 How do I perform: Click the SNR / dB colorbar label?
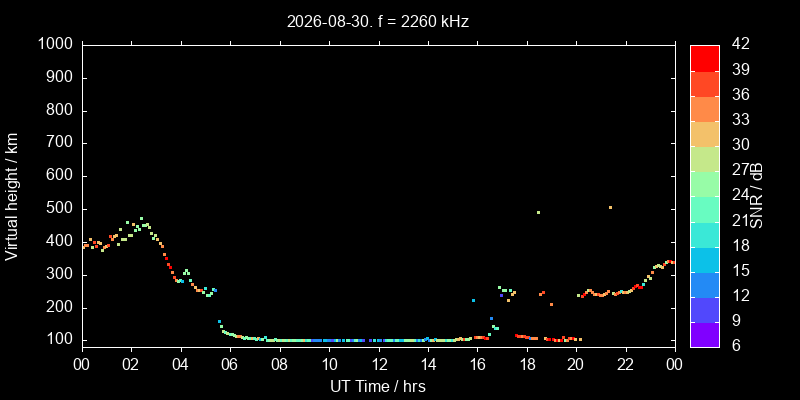(x=757, y=196)
